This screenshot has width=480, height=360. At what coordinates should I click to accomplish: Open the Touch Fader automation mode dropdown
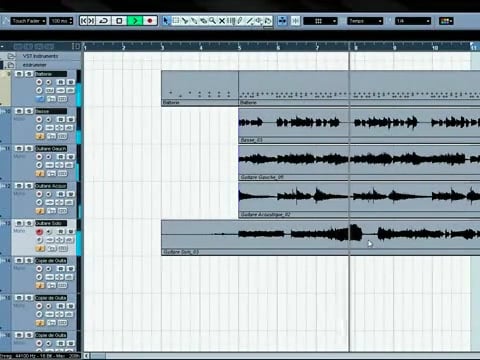(28, 21)
